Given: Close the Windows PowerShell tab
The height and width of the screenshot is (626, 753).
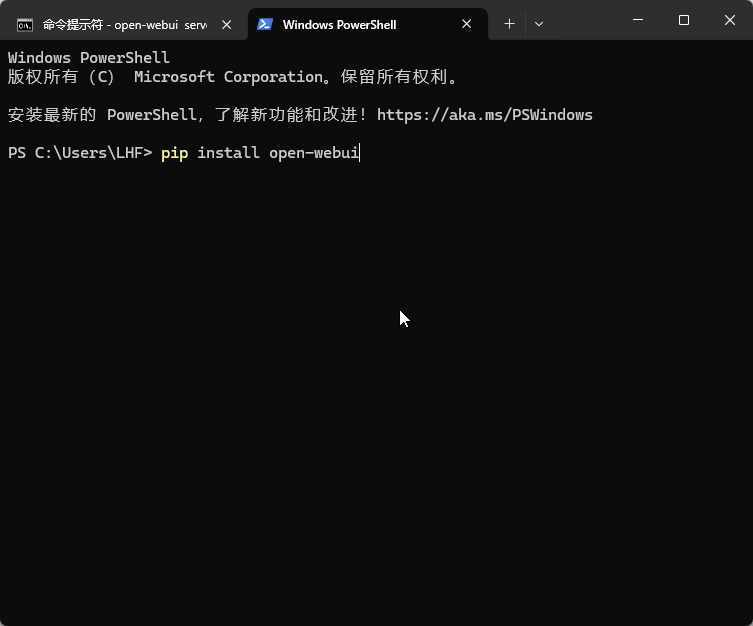Looking at the screenshot, I should 466,24.
